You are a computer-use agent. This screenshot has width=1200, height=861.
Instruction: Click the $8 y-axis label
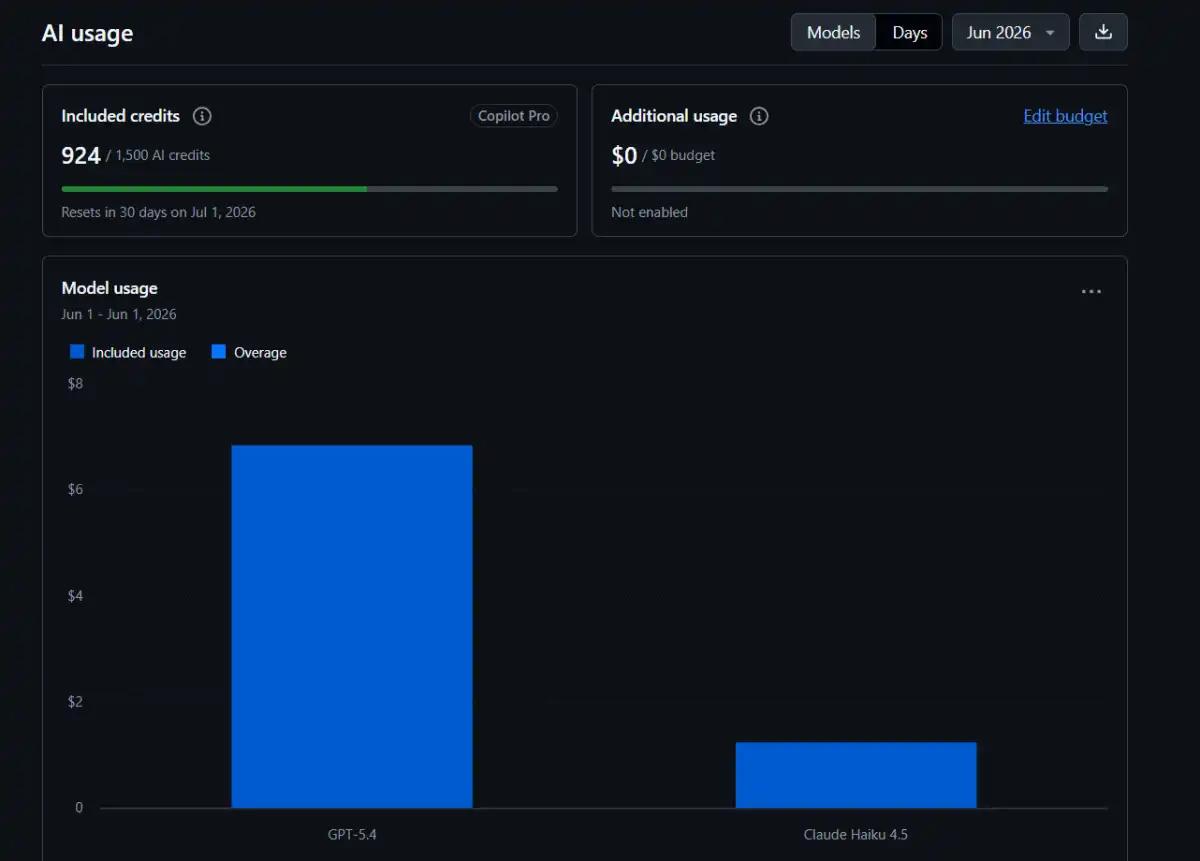76,384
